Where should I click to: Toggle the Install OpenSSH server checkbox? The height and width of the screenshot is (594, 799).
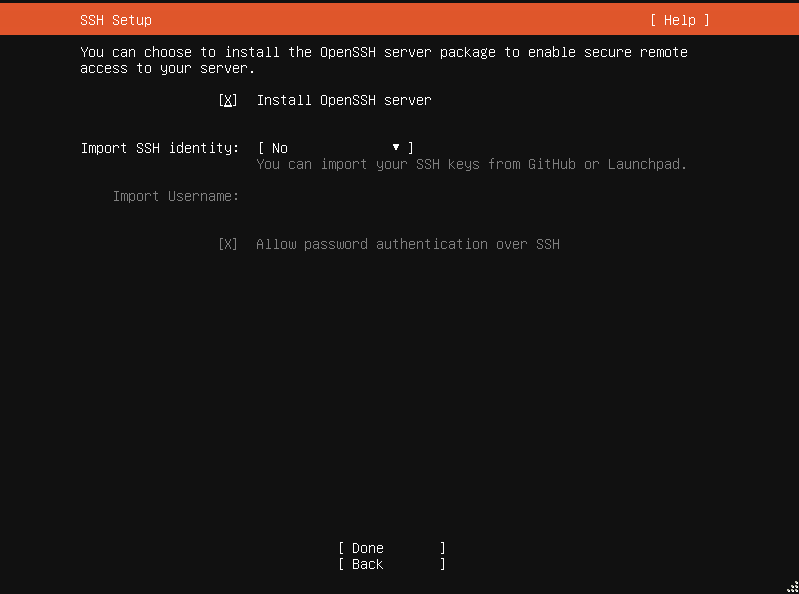click(x=228, y=100)
